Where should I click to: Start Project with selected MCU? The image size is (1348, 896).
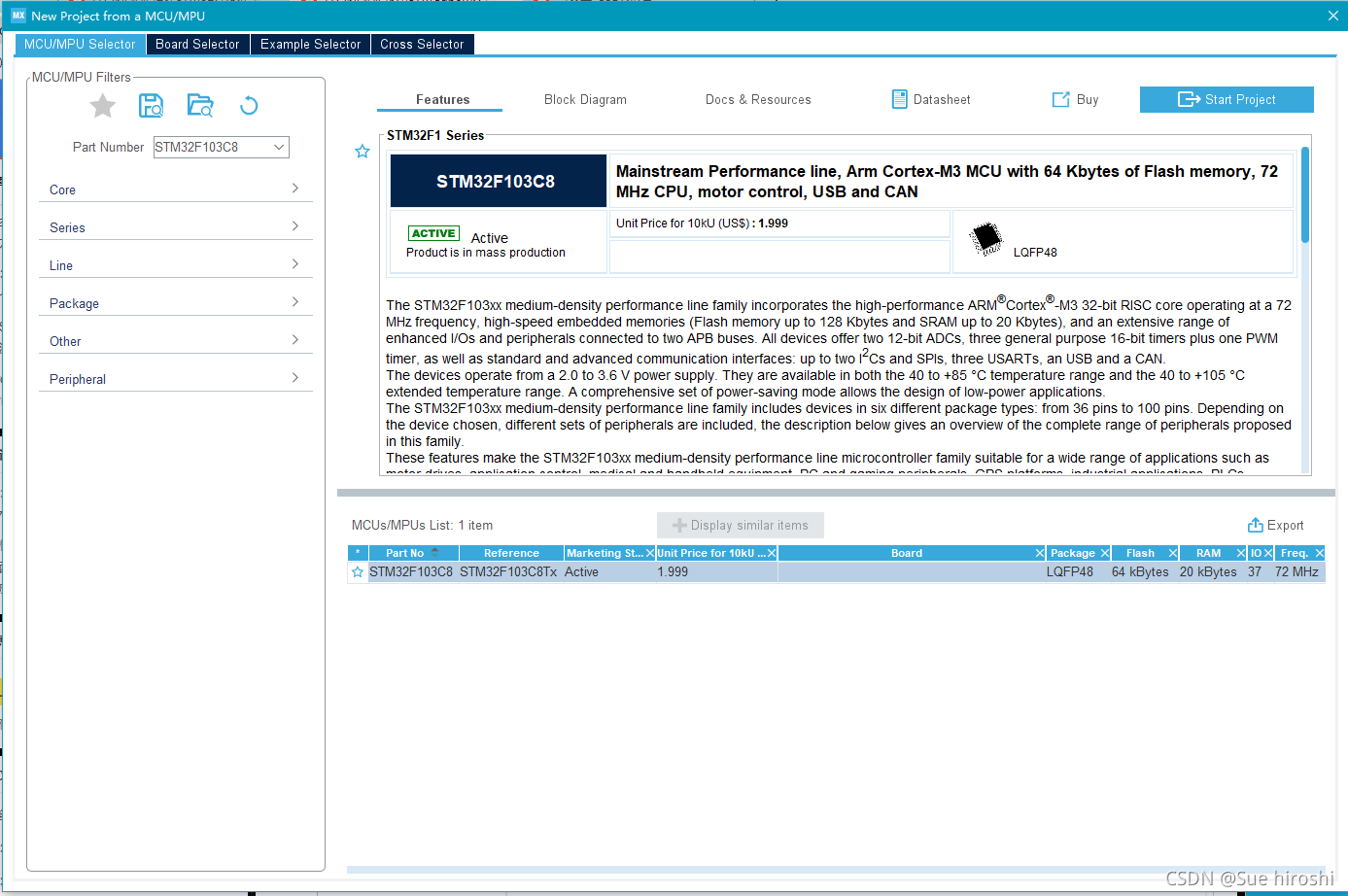tap(1227, 99)
